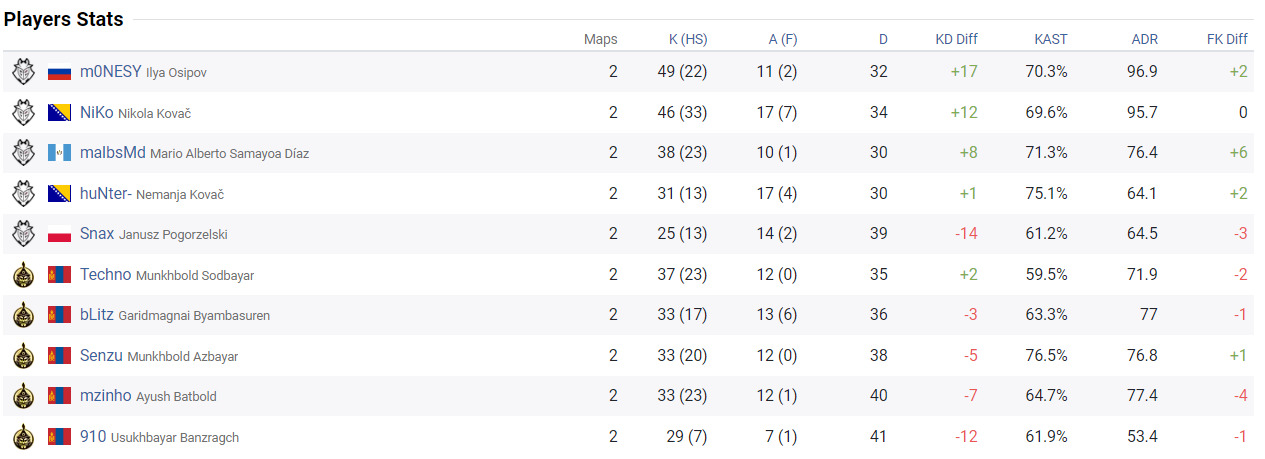Click the Polish flag next to Snax

[60, 234]
